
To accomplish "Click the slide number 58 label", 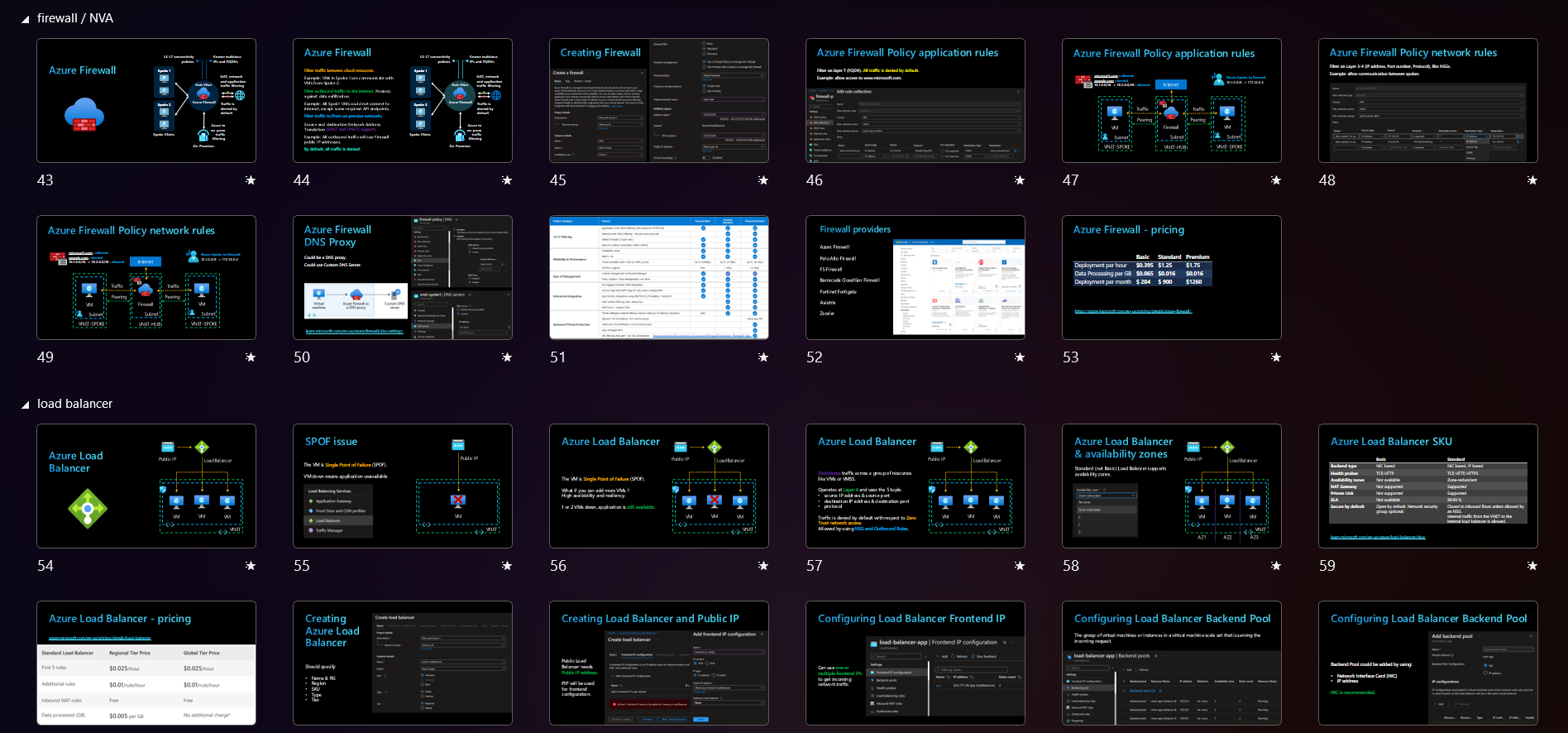I will click(x=1071, y=566).
